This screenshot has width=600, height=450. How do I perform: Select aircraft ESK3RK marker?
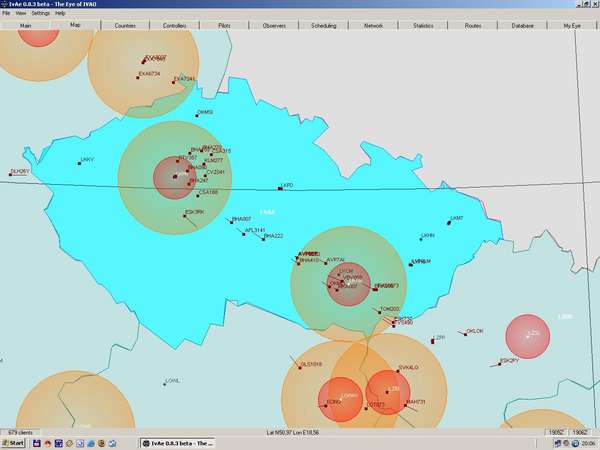184,216
